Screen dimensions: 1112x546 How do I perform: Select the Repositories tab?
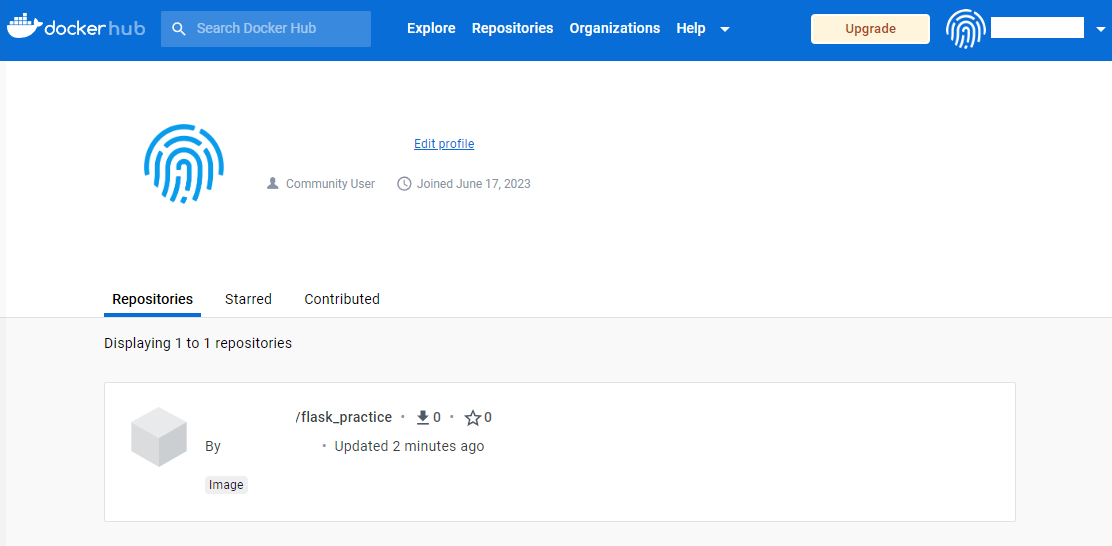152,299
